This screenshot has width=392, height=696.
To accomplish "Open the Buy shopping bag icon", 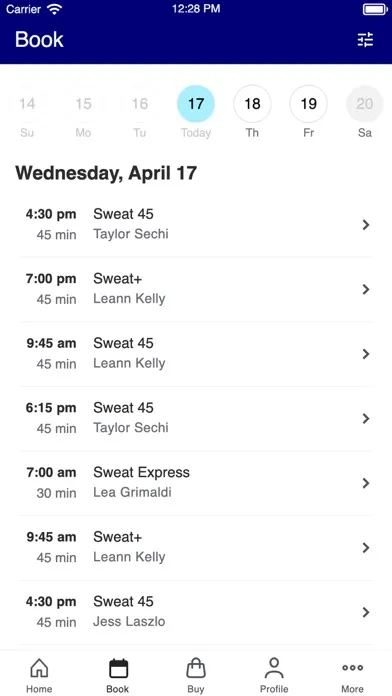I will (196, 668).
